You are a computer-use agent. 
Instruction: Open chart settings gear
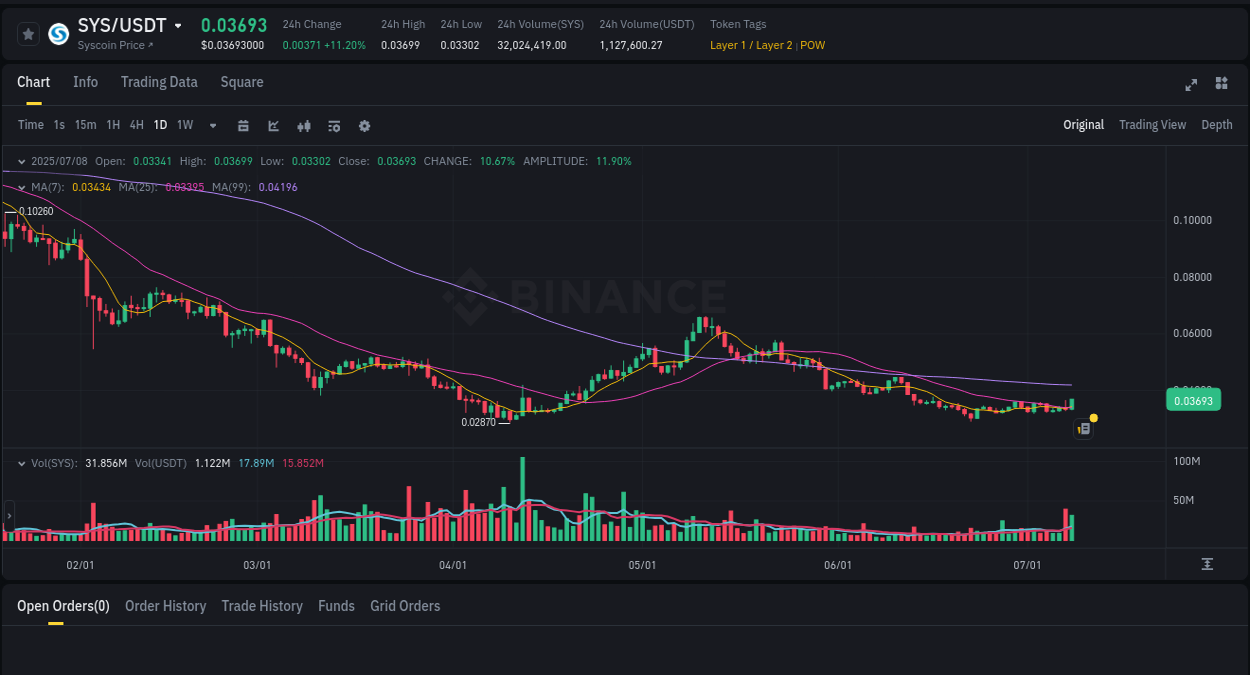364,125
